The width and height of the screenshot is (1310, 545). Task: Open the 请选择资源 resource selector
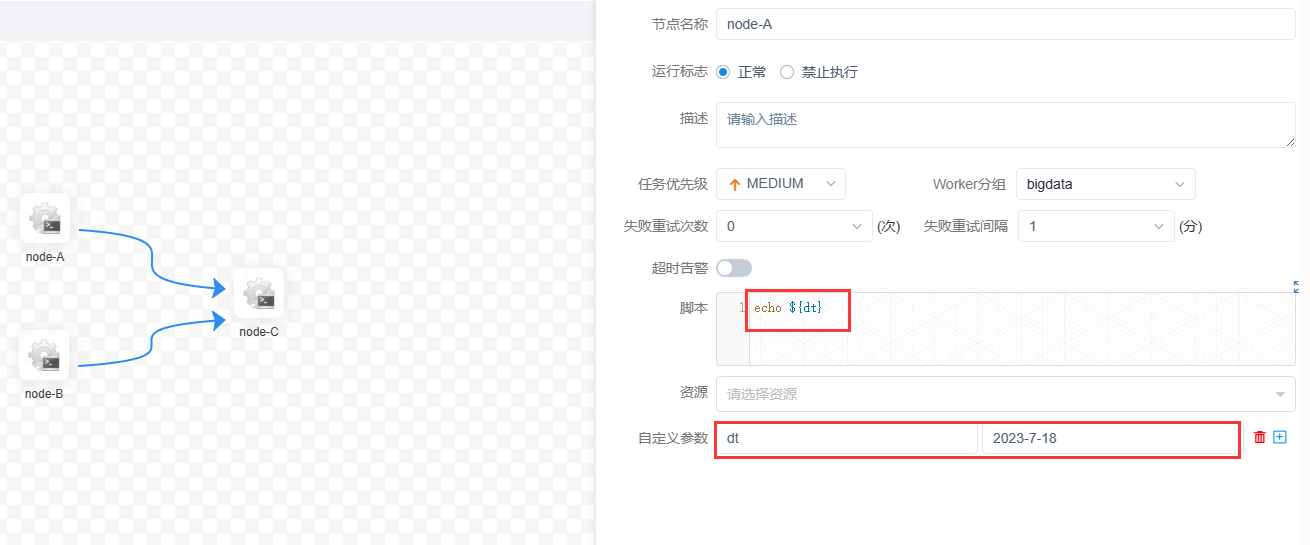coord(1005,394)
